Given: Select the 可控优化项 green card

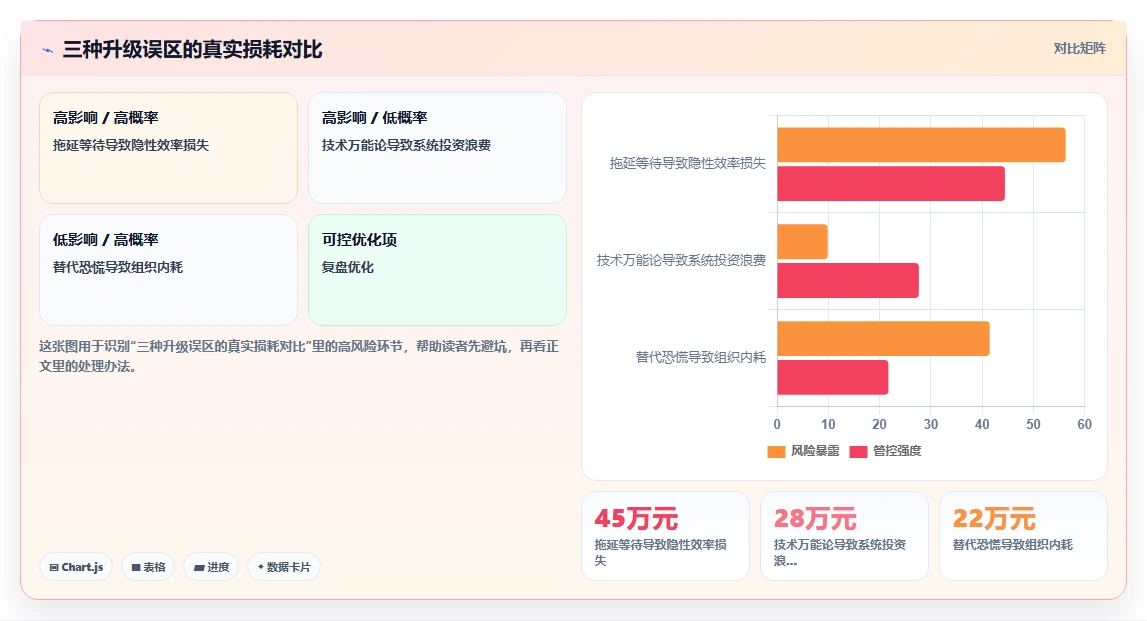Looking at the screenshot, I should 437,270.
